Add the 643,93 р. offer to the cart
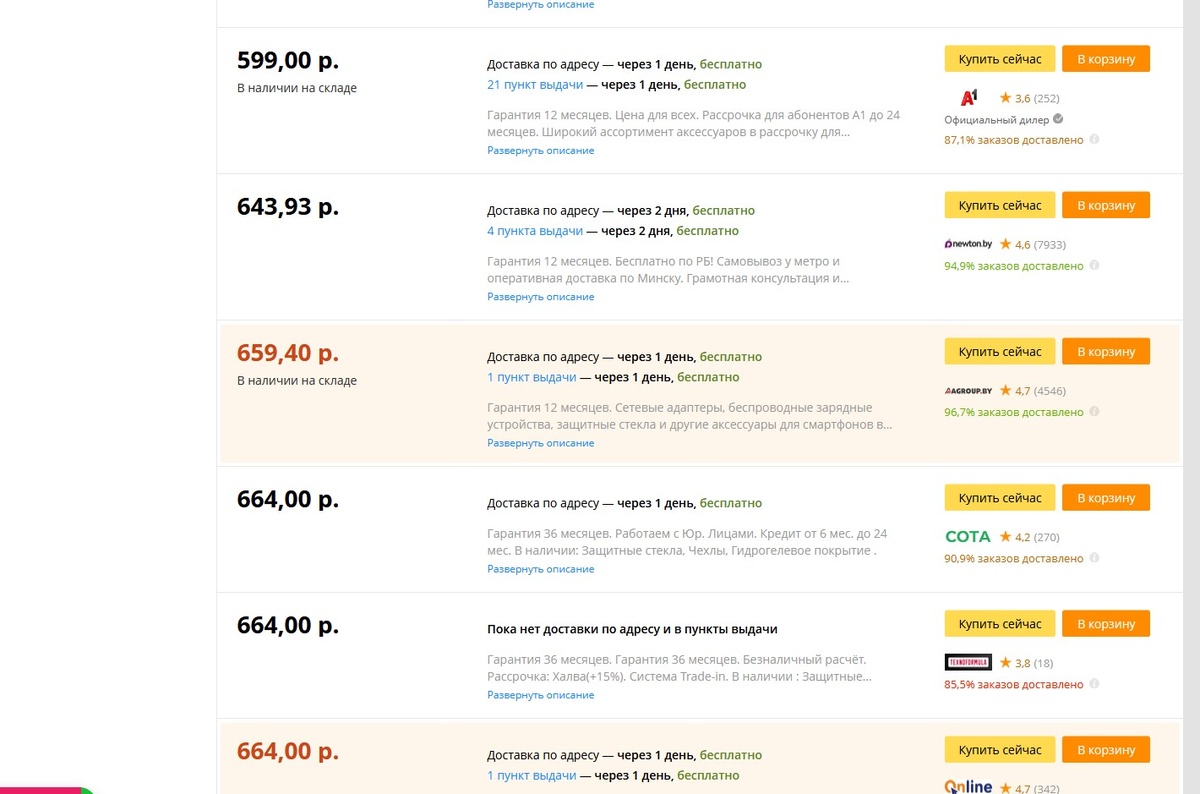This screenshot has height=794, width=1200. point(1105,205)
